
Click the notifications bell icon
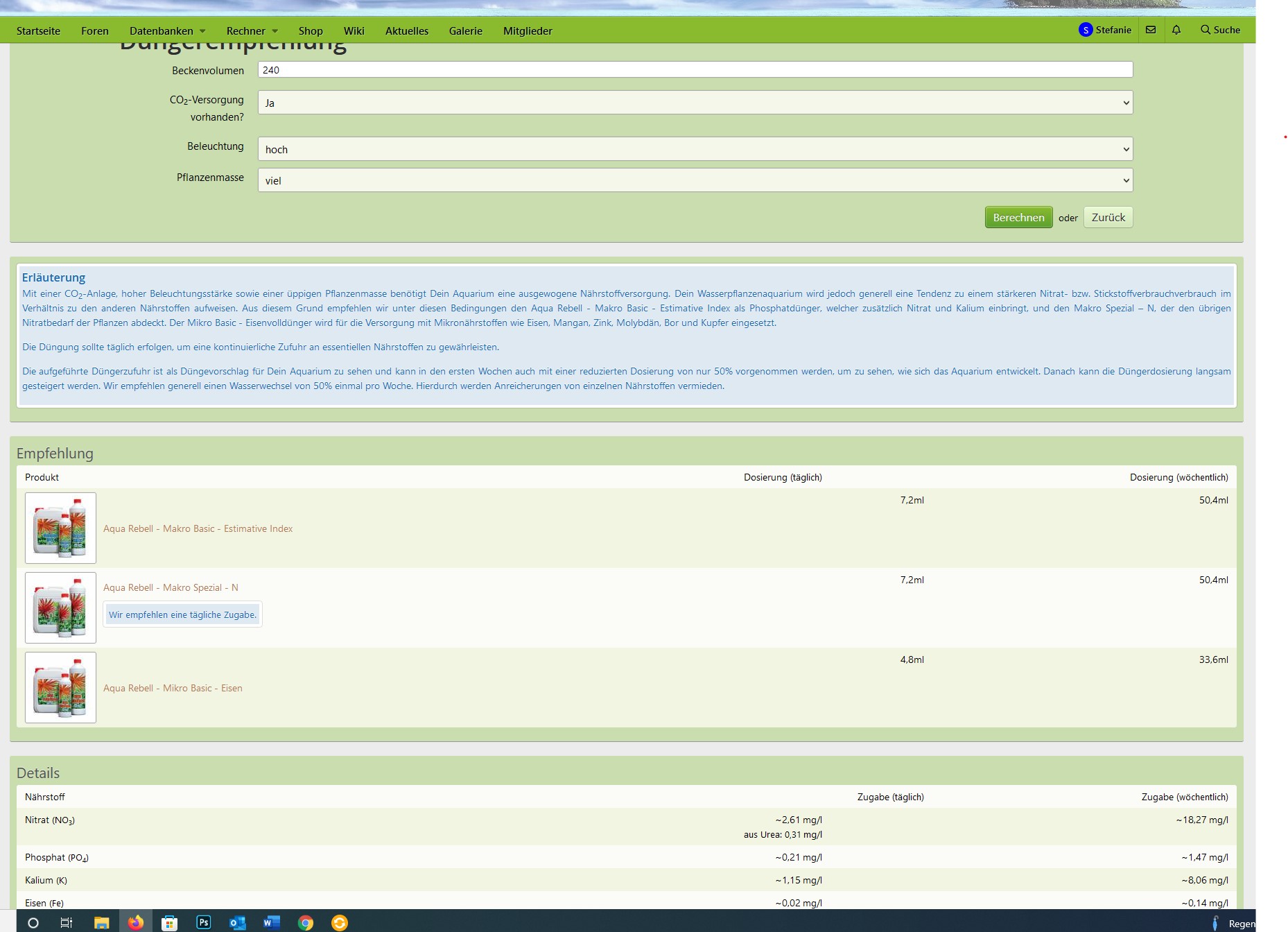1176,30
